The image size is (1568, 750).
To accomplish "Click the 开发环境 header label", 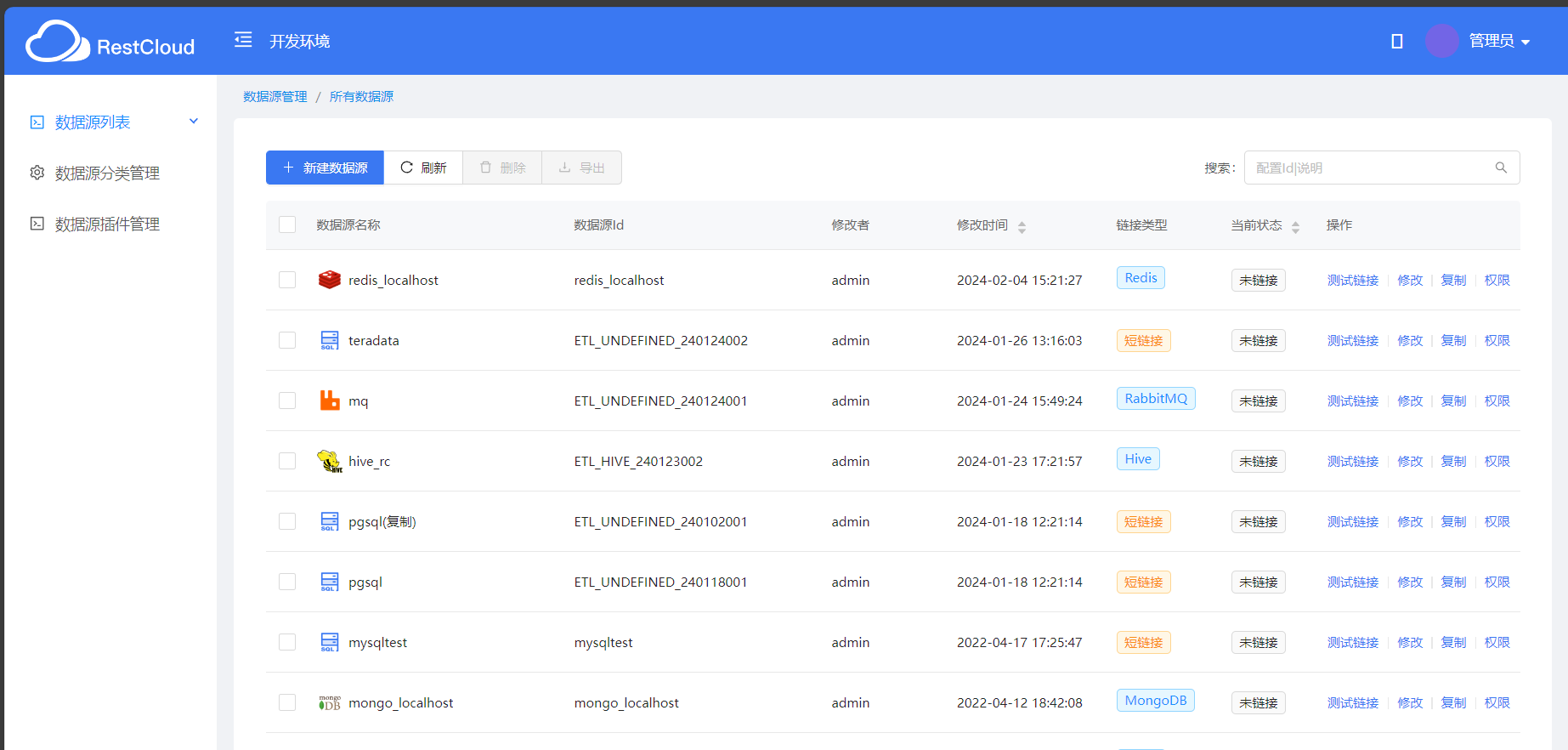I will click(x=299, y=41).
